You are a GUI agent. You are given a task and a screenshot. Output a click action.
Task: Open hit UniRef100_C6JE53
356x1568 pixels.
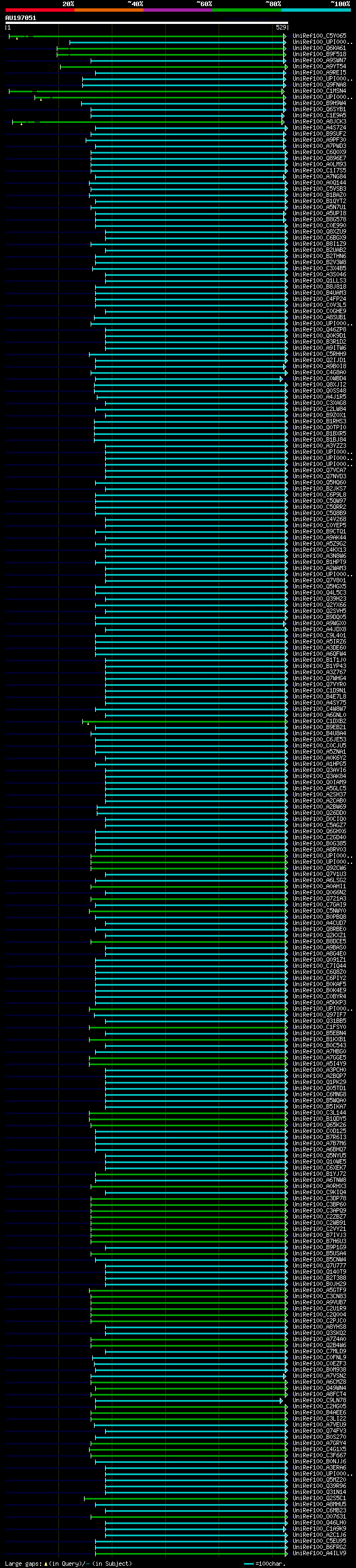(319, 740)
